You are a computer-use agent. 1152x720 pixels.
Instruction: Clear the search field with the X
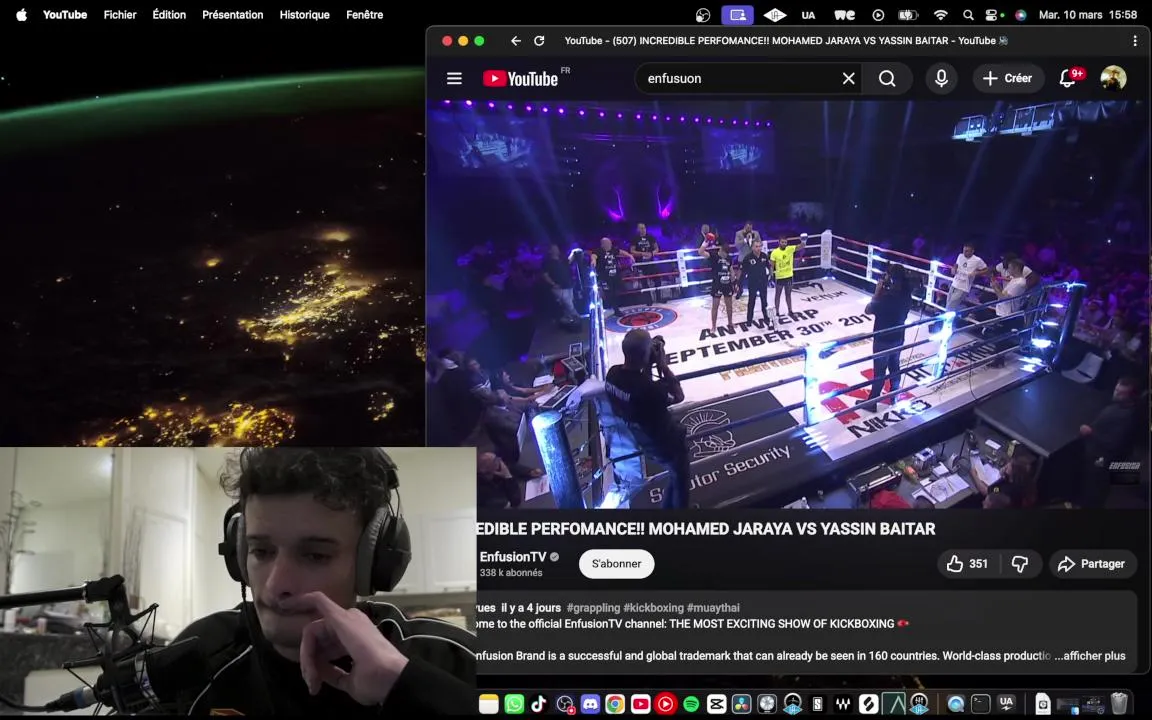(x=849, y=78)
